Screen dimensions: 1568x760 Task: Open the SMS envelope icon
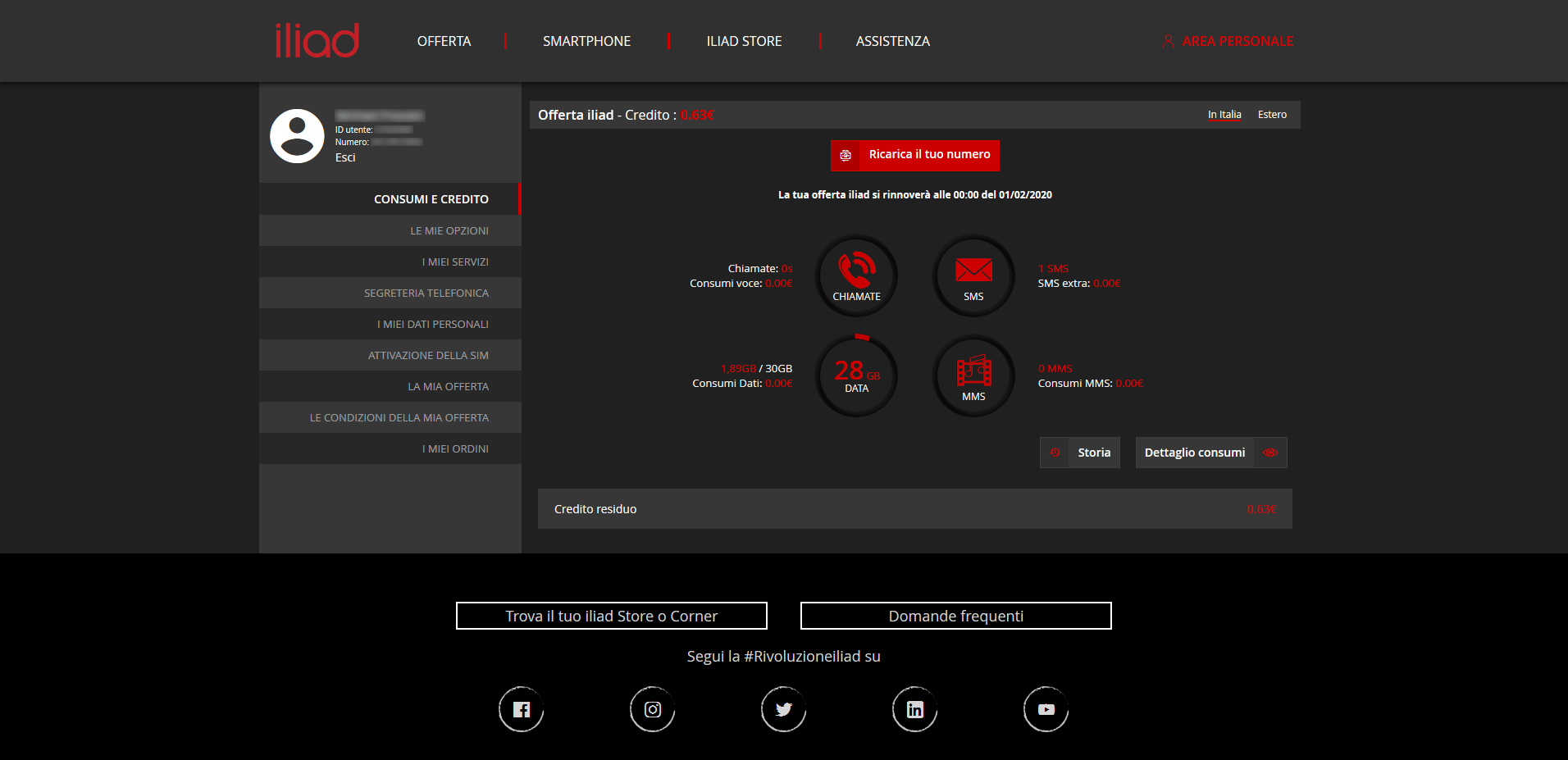click(x=973, y=276)
